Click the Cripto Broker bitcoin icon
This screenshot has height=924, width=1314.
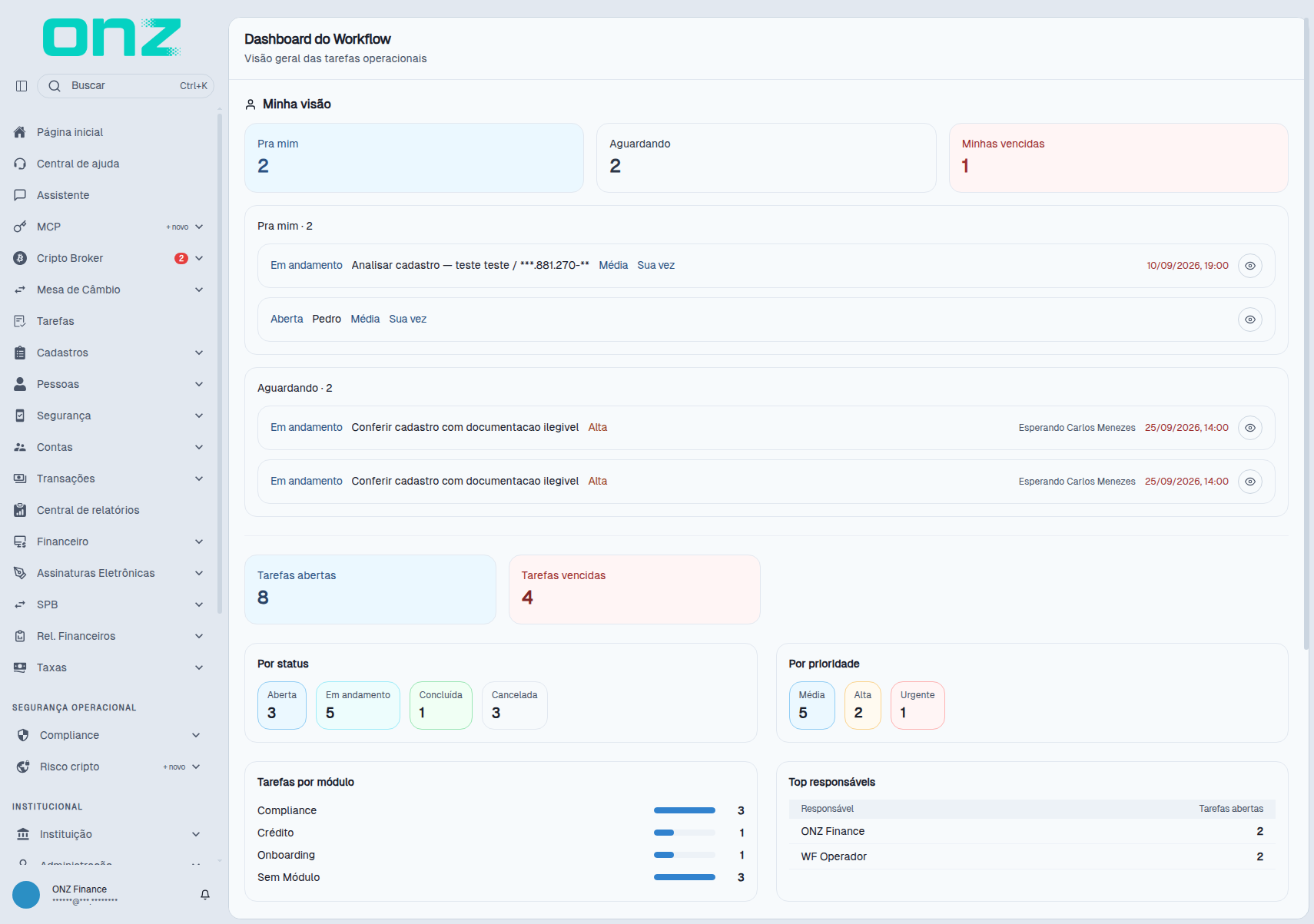(20, 258)
